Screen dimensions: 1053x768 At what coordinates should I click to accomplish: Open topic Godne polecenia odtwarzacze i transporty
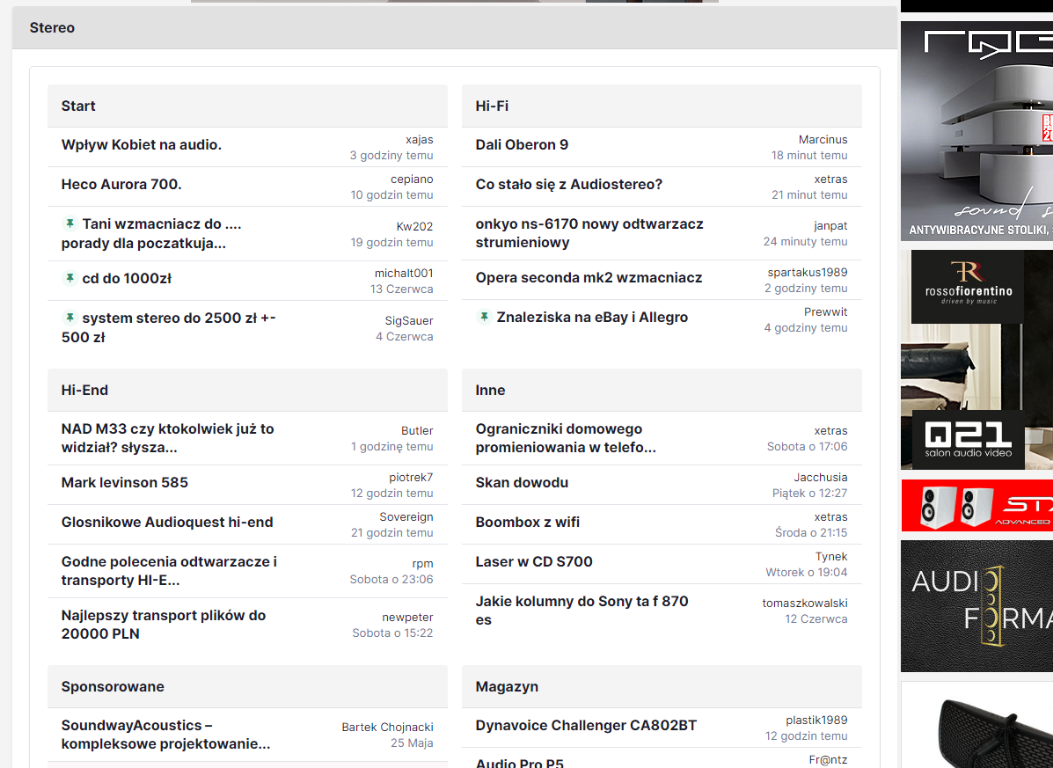(x=169, y=571)
